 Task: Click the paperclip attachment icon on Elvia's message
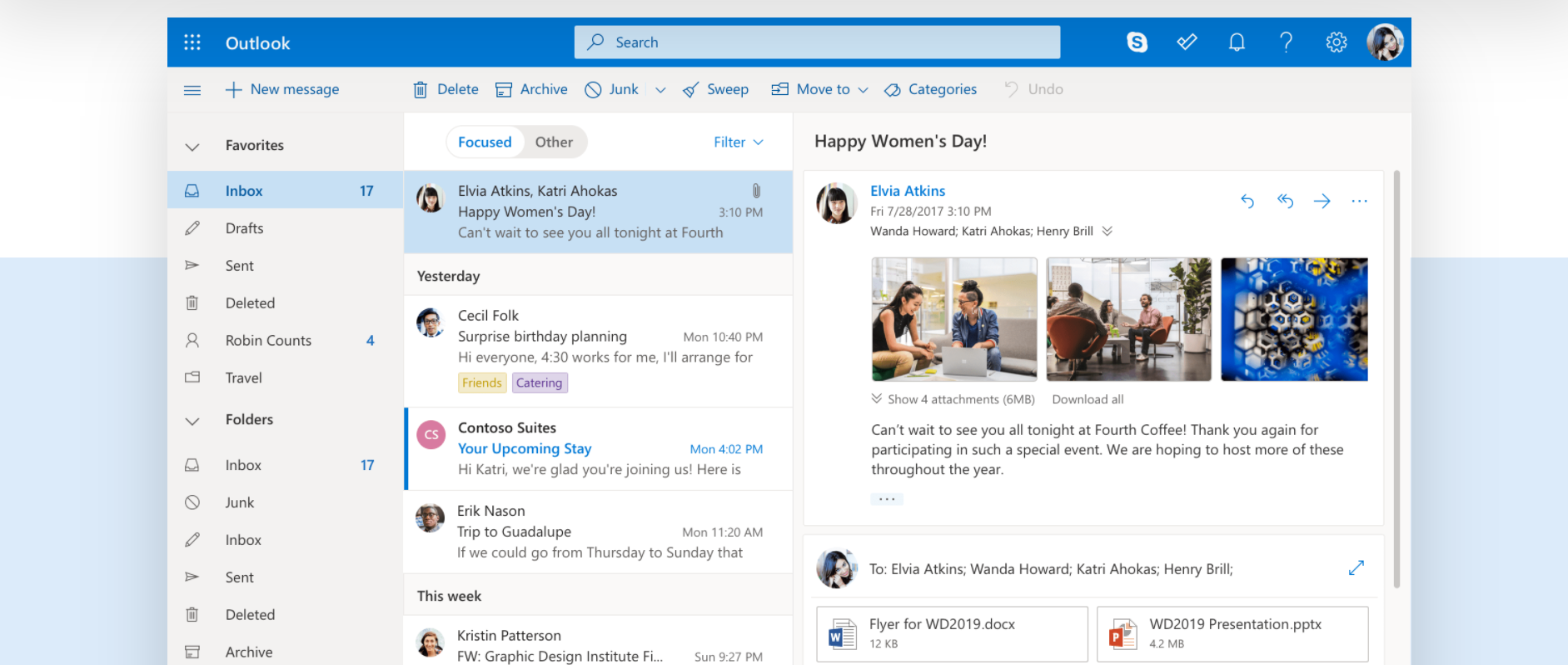click(x=756, y=191)
